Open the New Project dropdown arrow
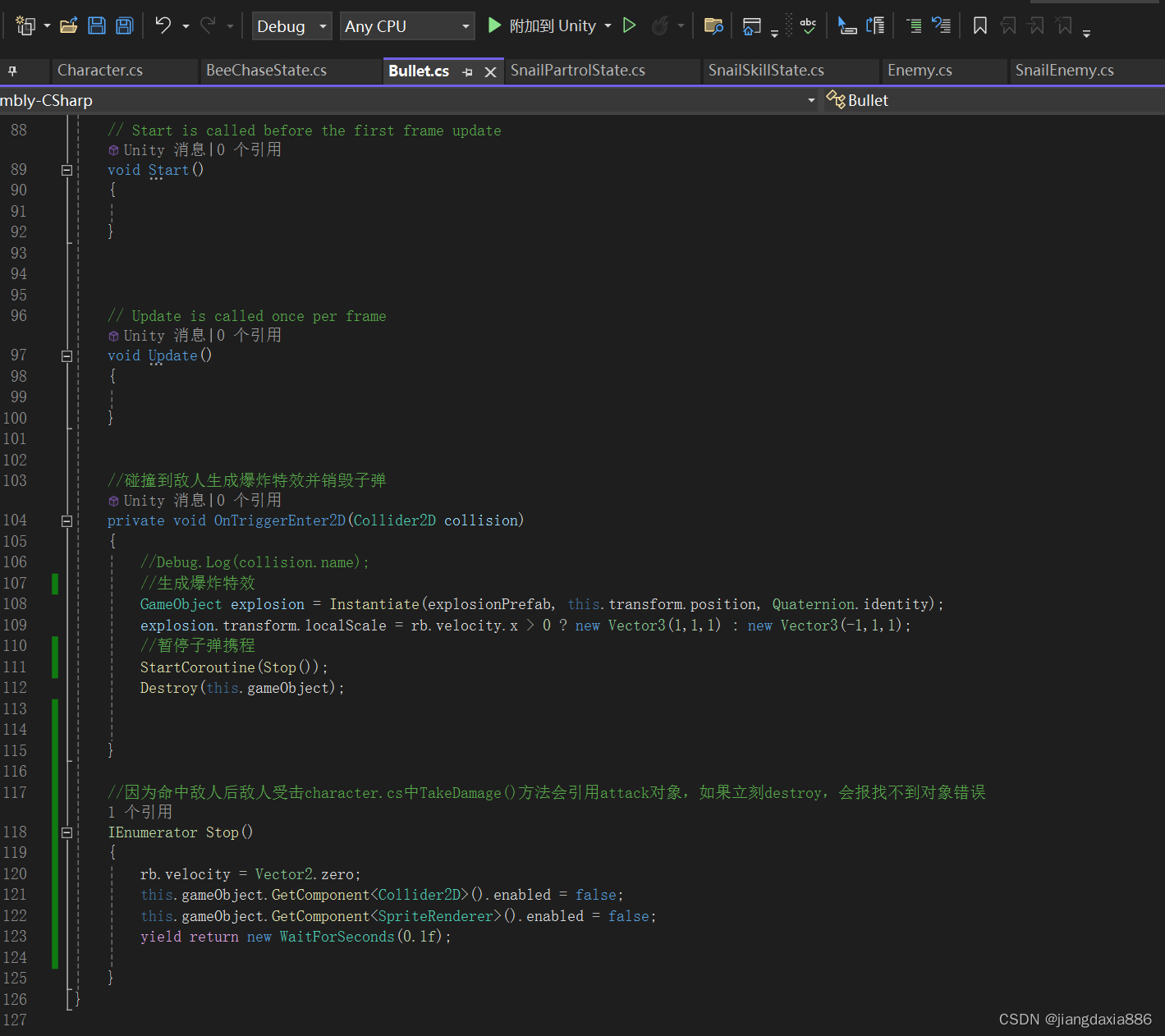This screenshot has width=1165, height=1036. click(47, 26)
